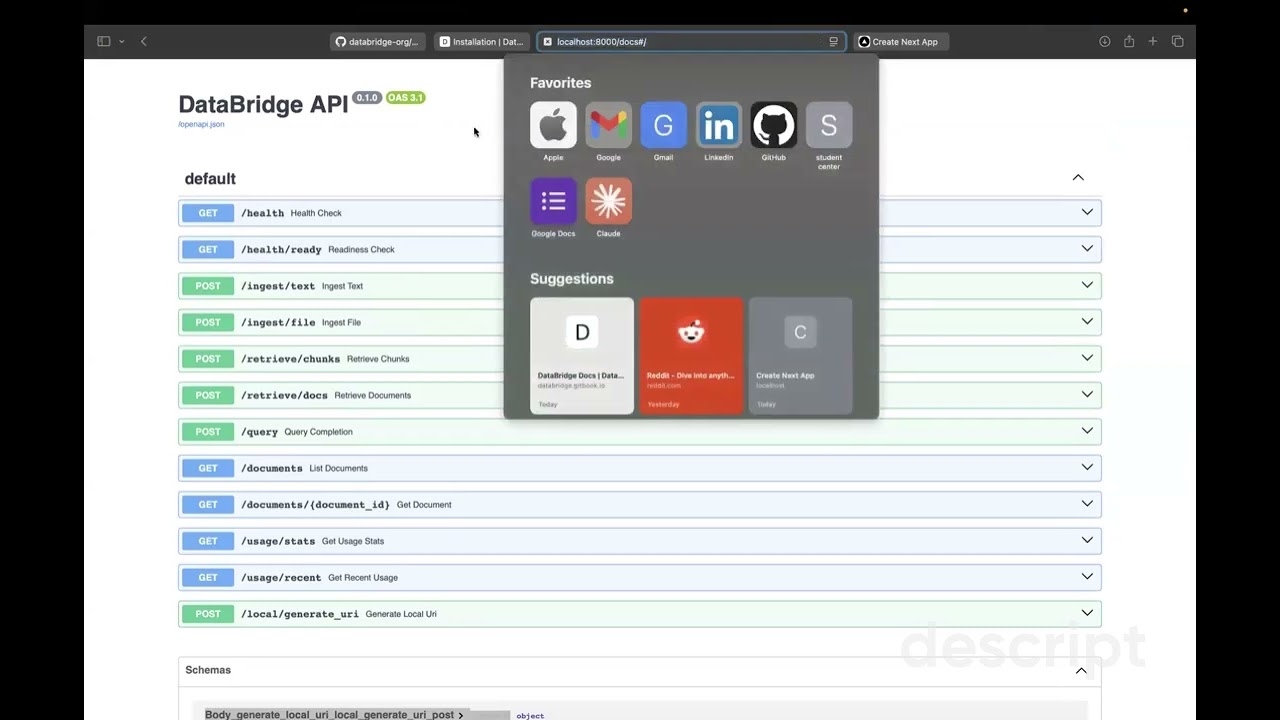Click the Schemas section heading
The height and width of the screenshot is (720, 1280).
(x=208, y=670)
